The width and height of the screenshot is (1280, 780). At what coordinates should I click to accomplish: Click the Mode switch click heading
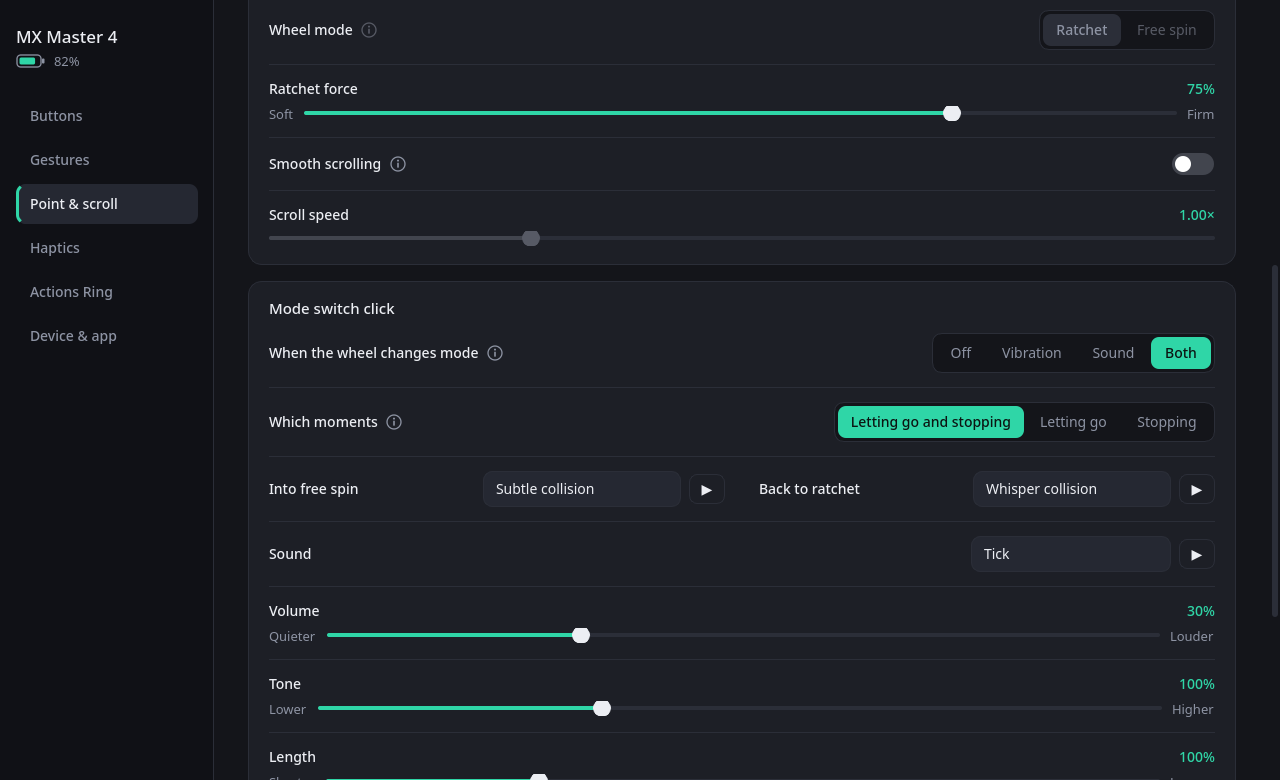click(332, 309)
